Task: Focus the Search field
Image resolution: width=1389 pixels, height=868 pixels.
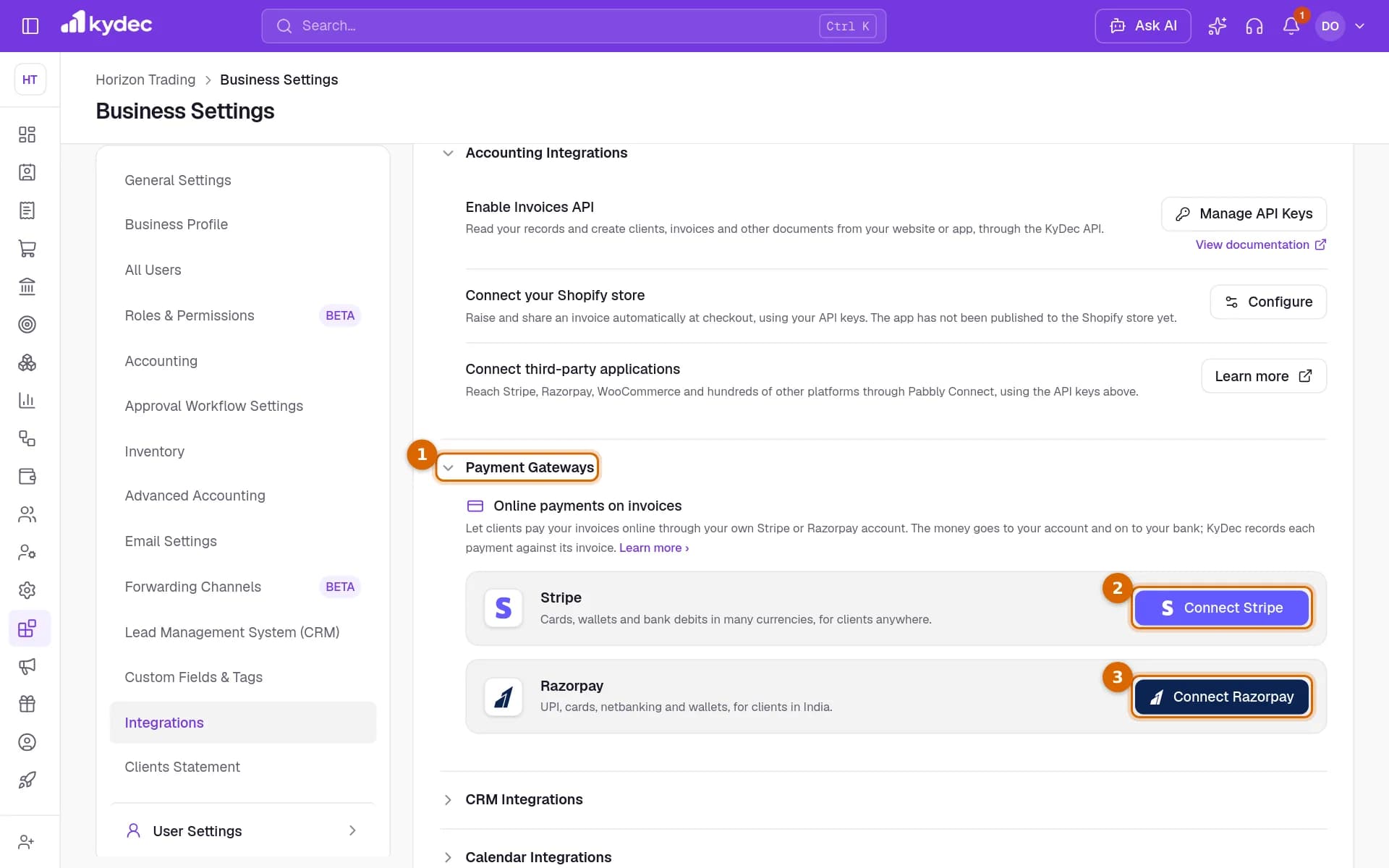Action: (574, 26)
